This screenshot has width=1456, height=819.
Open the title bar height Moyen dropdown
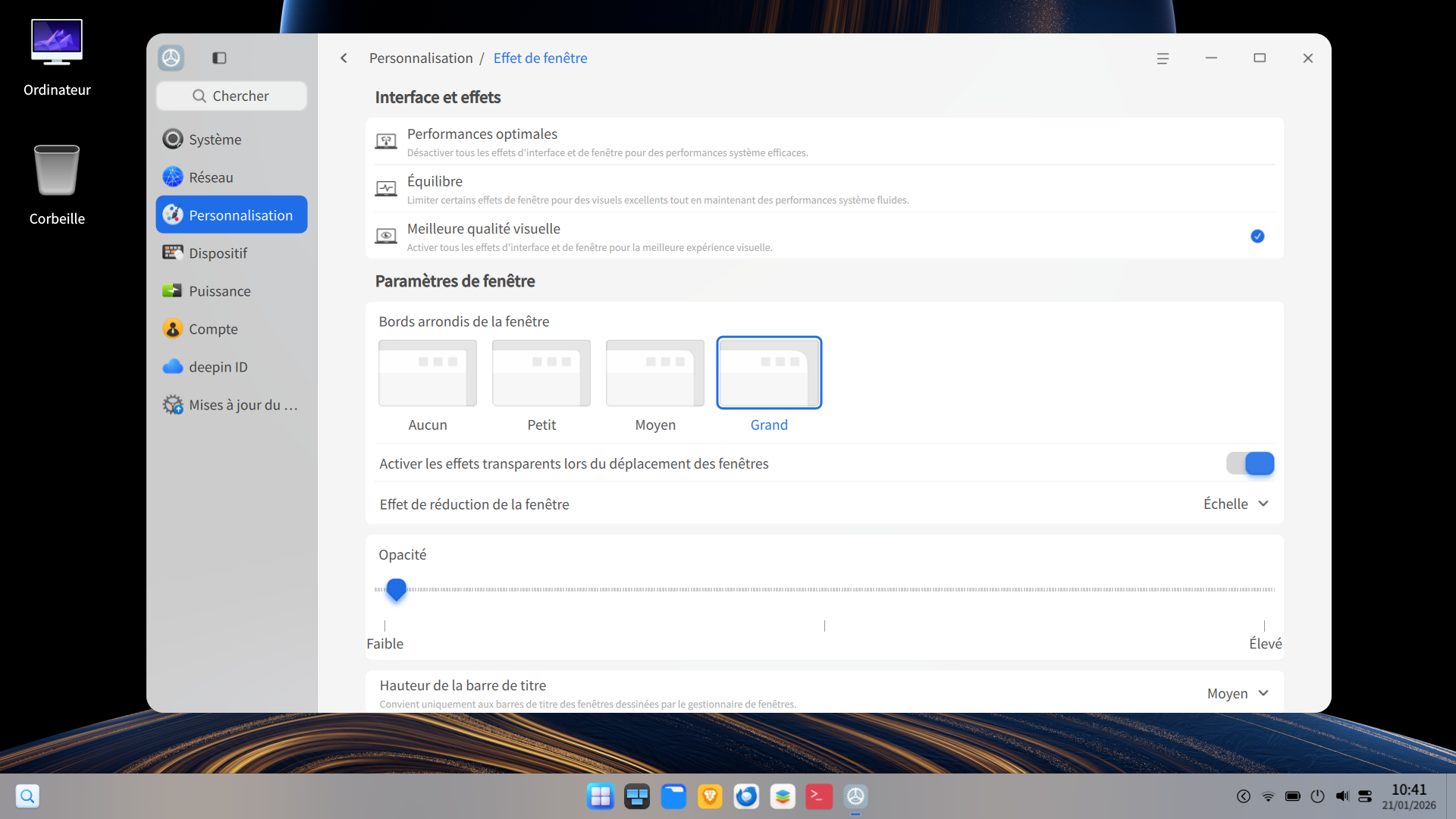click(x=1238, y=693)
